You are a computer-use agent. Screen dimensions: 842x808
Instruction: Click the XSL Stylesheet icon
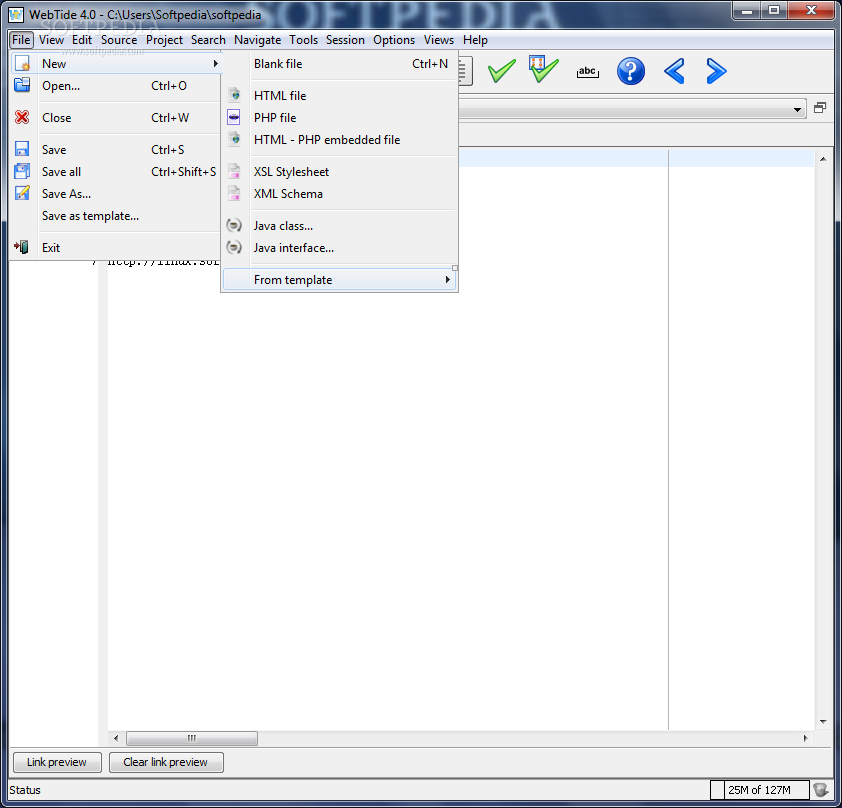pos(234,171)
